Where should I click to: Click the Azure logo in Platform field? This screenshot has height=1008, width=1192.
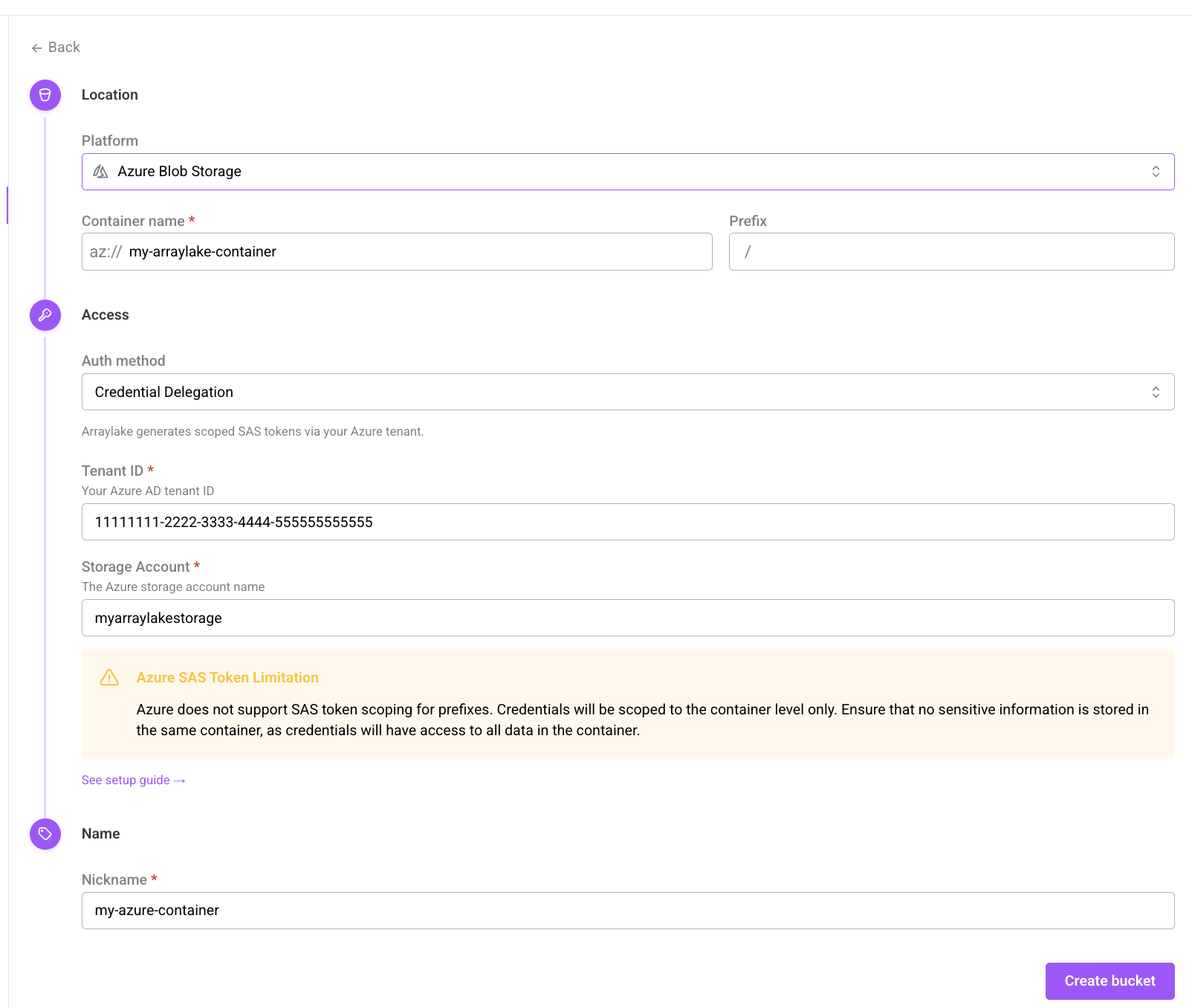tap(100, 172)
